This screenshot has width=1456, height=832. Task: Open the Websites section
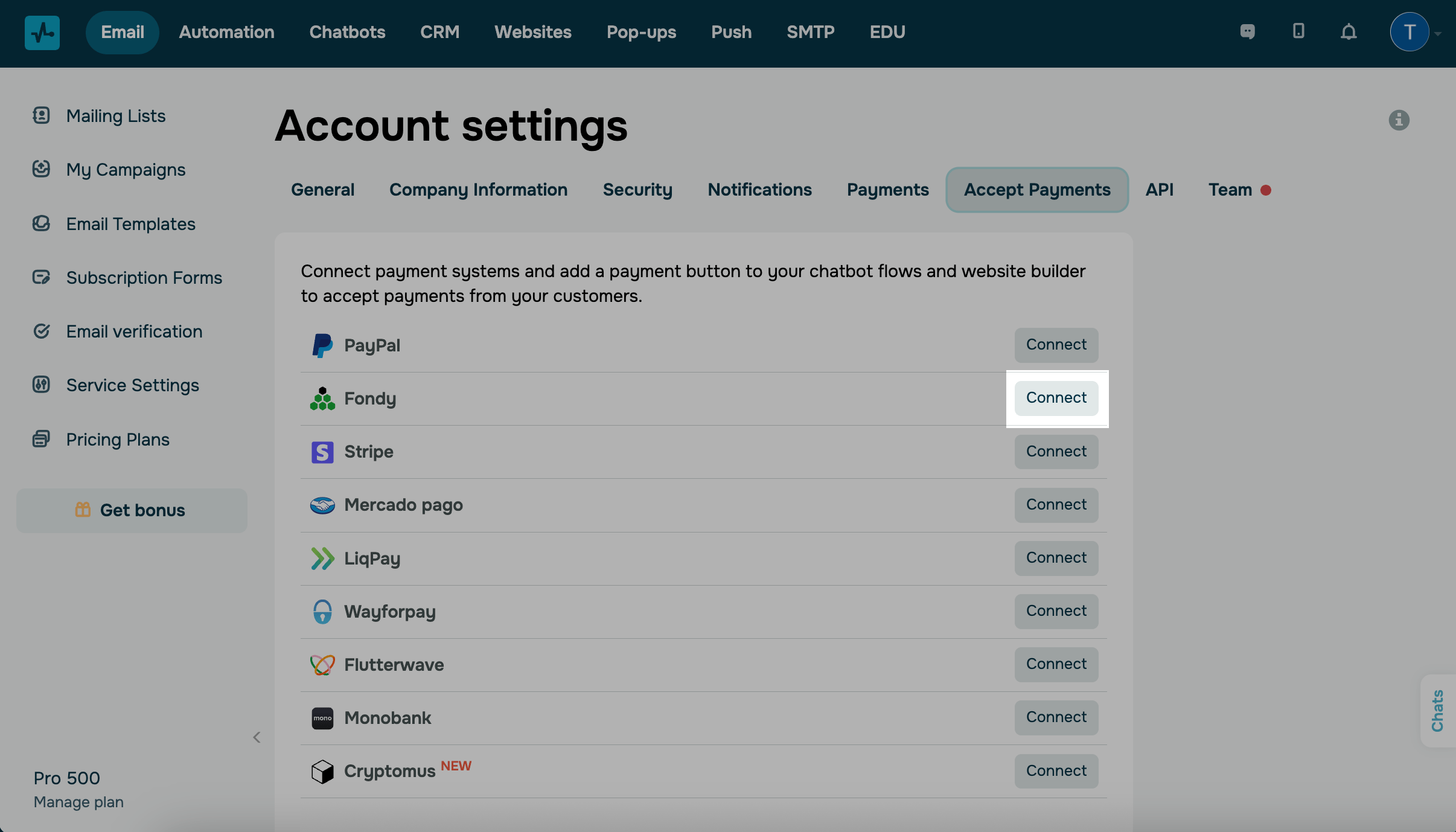[533, 32]
